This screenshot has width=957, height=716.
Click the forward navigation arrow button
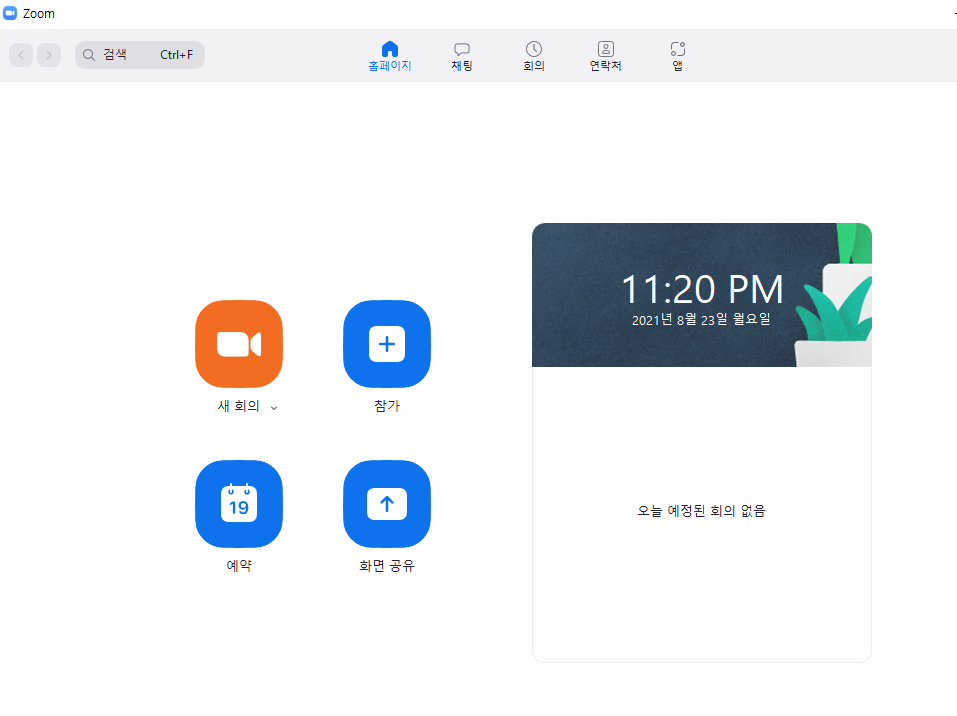click(x=49, y=55)
